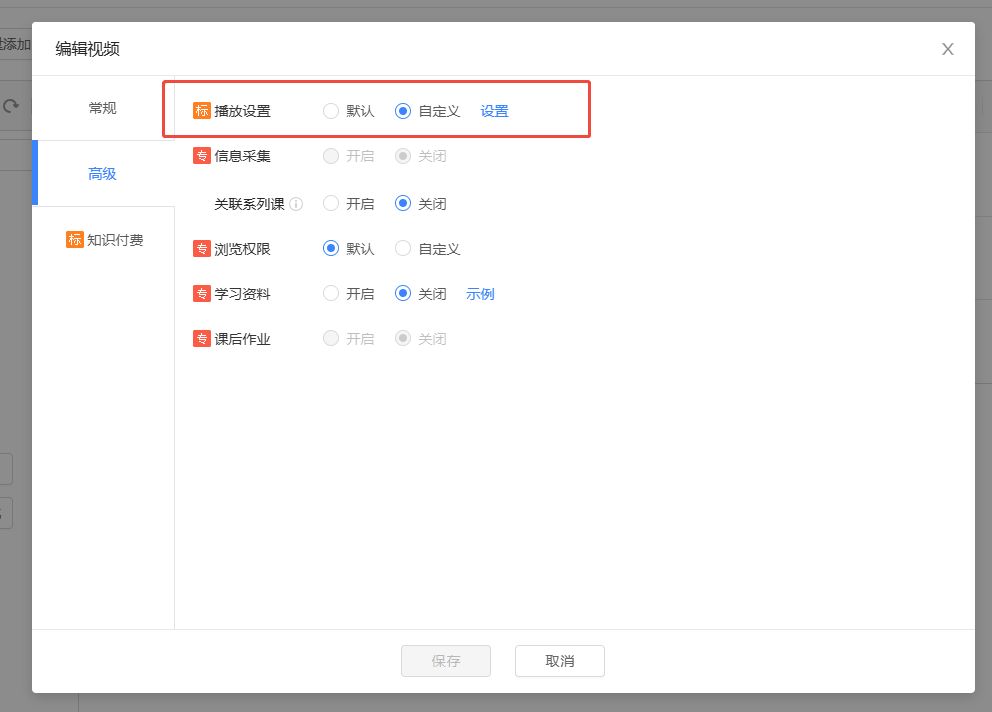Click the info icon next to 关联系列课

point(296,204)
